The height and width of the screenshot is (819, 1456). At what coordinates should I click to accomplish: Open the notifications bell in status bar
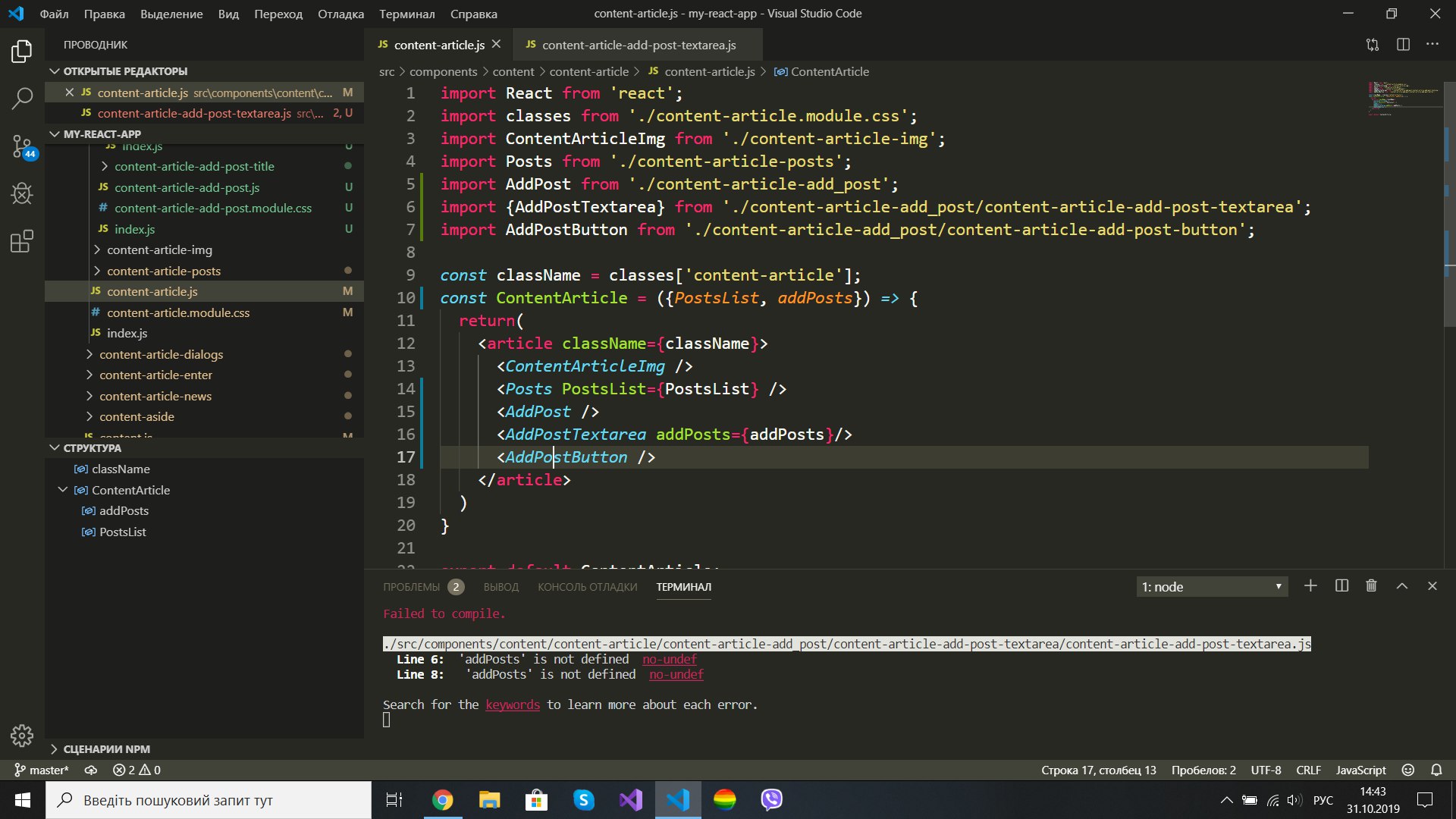1436,770
